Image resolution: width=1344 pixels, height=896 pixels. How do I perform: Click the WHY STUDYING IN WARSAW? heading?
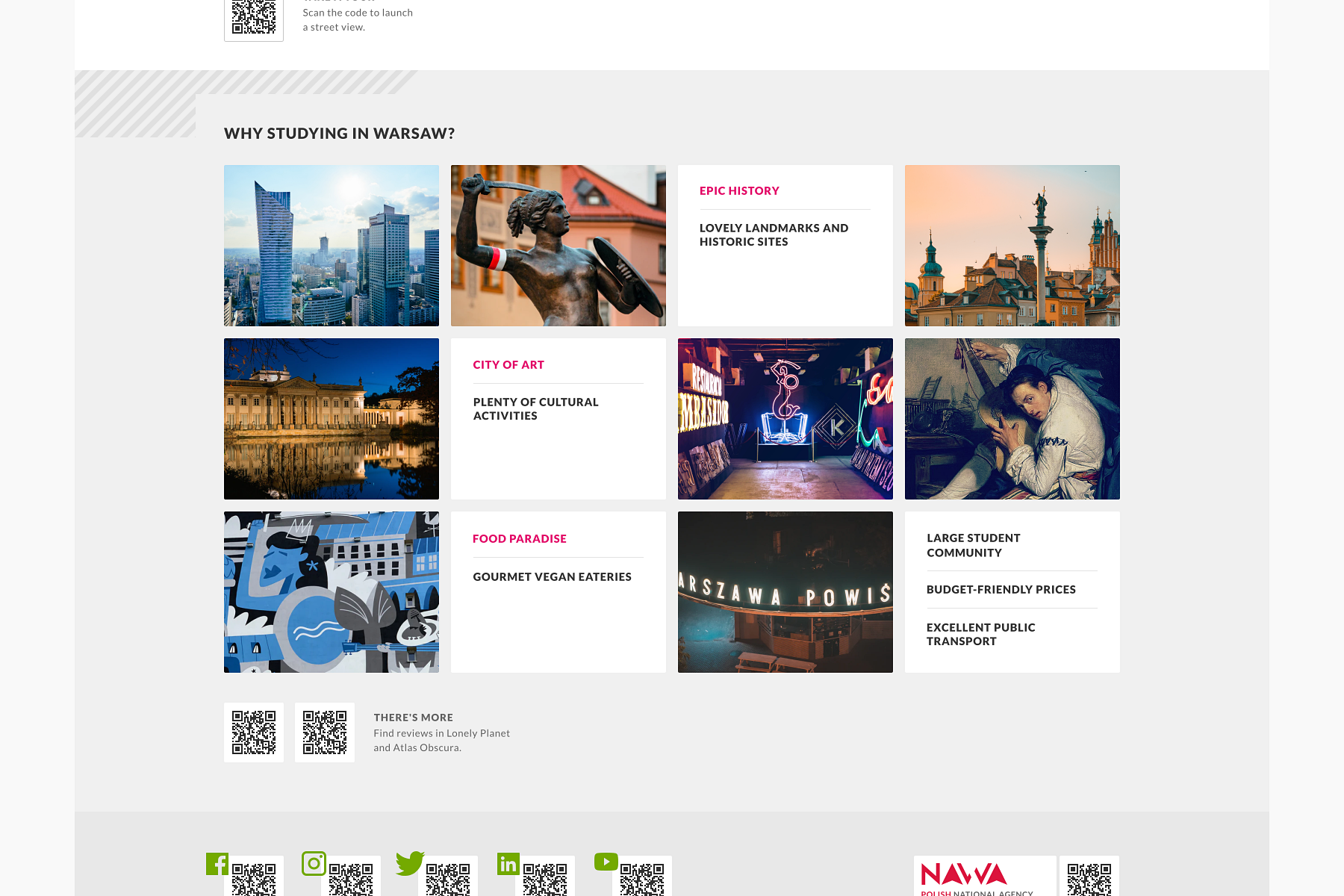pos(340,134)
